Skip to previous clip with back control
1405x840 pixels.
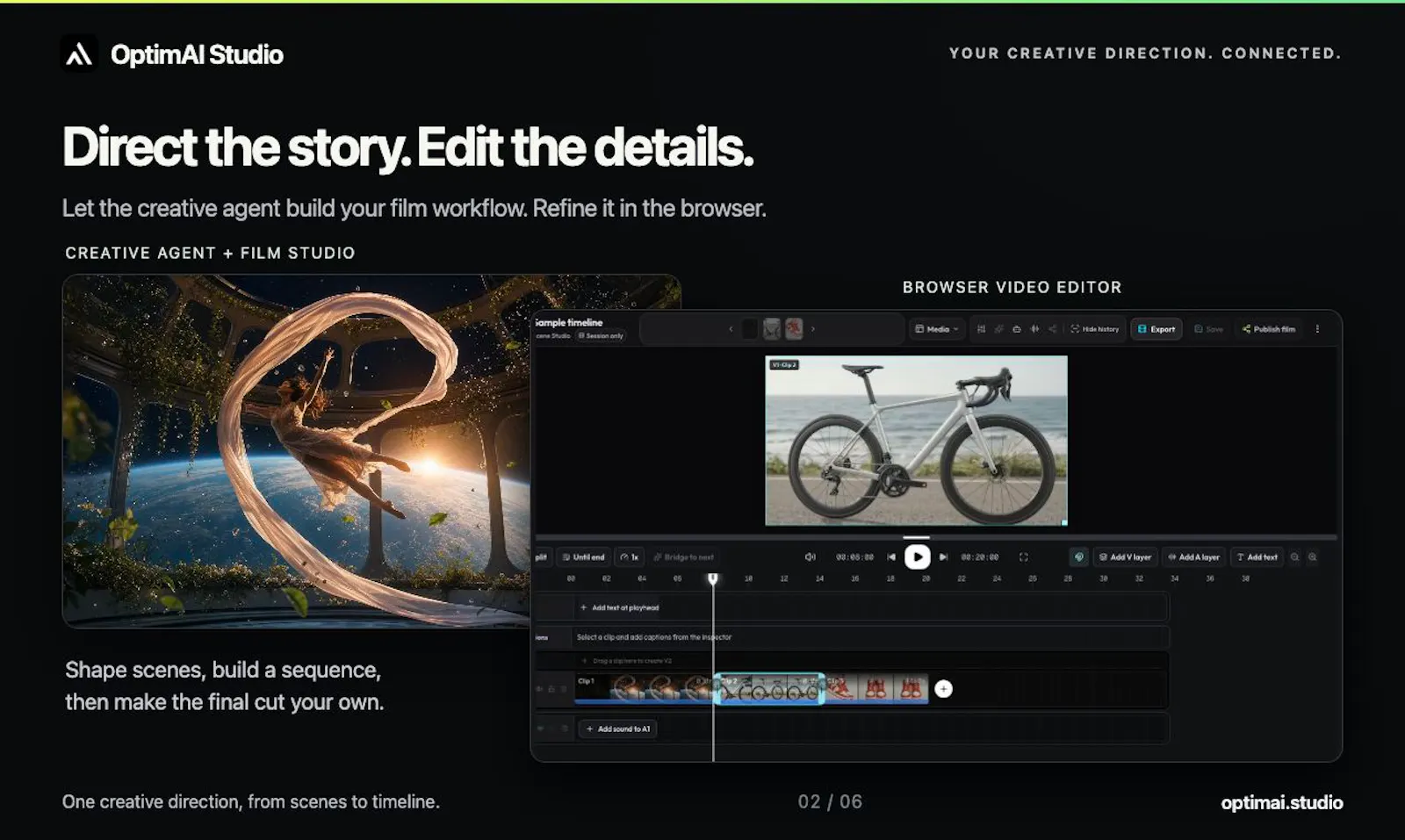tap(891, 556)
